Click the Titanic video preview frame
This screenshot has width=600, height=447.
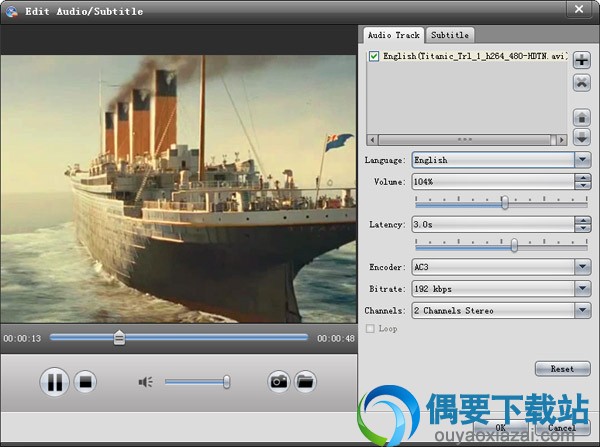(178, 189)
